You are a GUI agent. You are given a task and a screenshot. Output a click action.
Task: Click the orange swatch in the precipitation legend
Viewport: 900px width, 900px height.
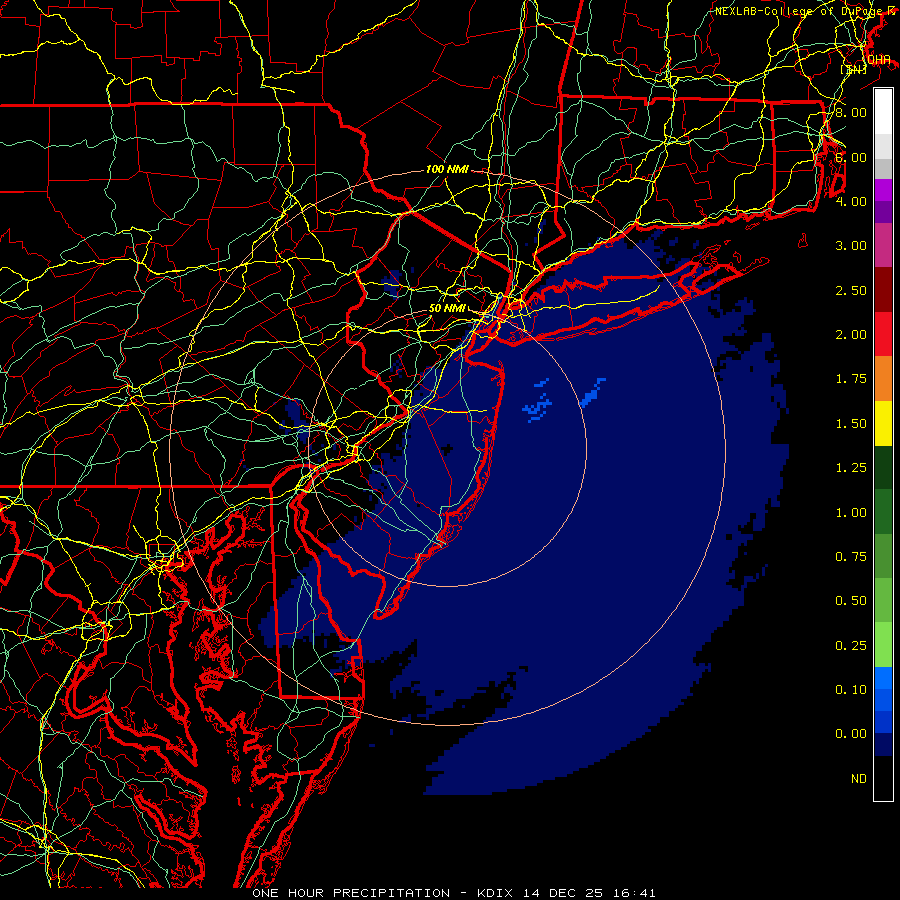point(883,378)
